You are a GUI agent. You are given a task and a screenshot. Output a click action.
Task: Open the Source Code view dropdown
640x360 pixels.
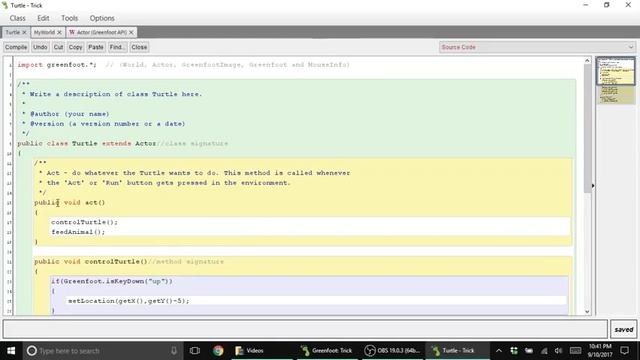[537, 47]
